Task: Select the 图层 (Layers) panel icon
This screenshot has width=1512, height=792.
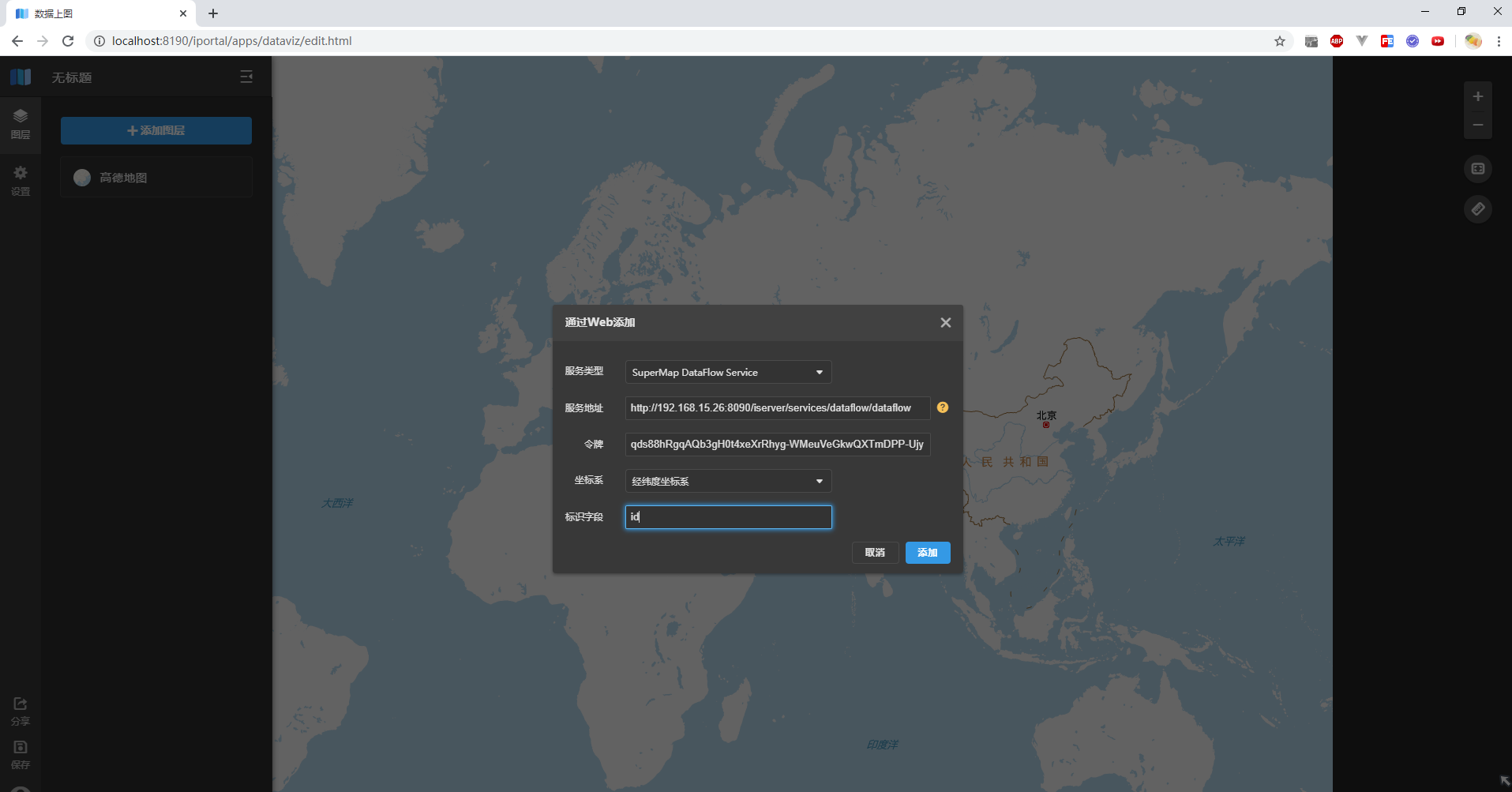Action: pos(20,124)
